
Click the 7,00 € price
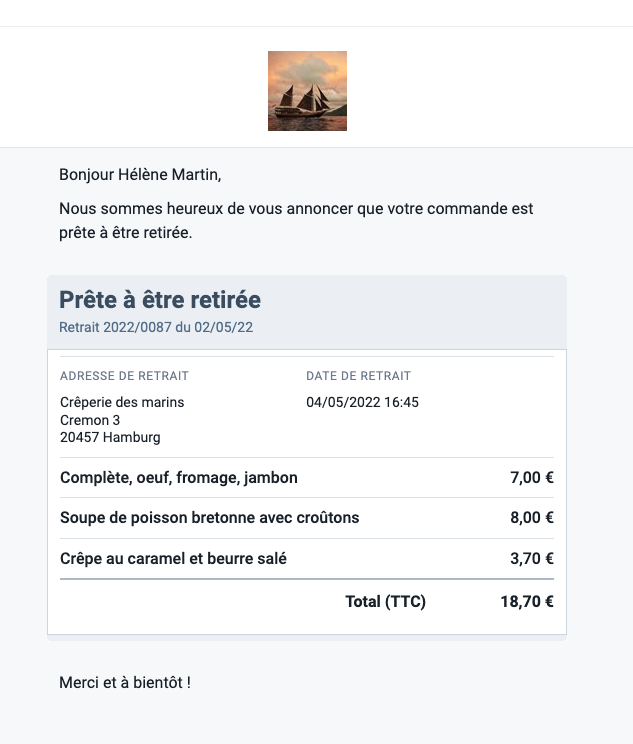pos(532,478)
